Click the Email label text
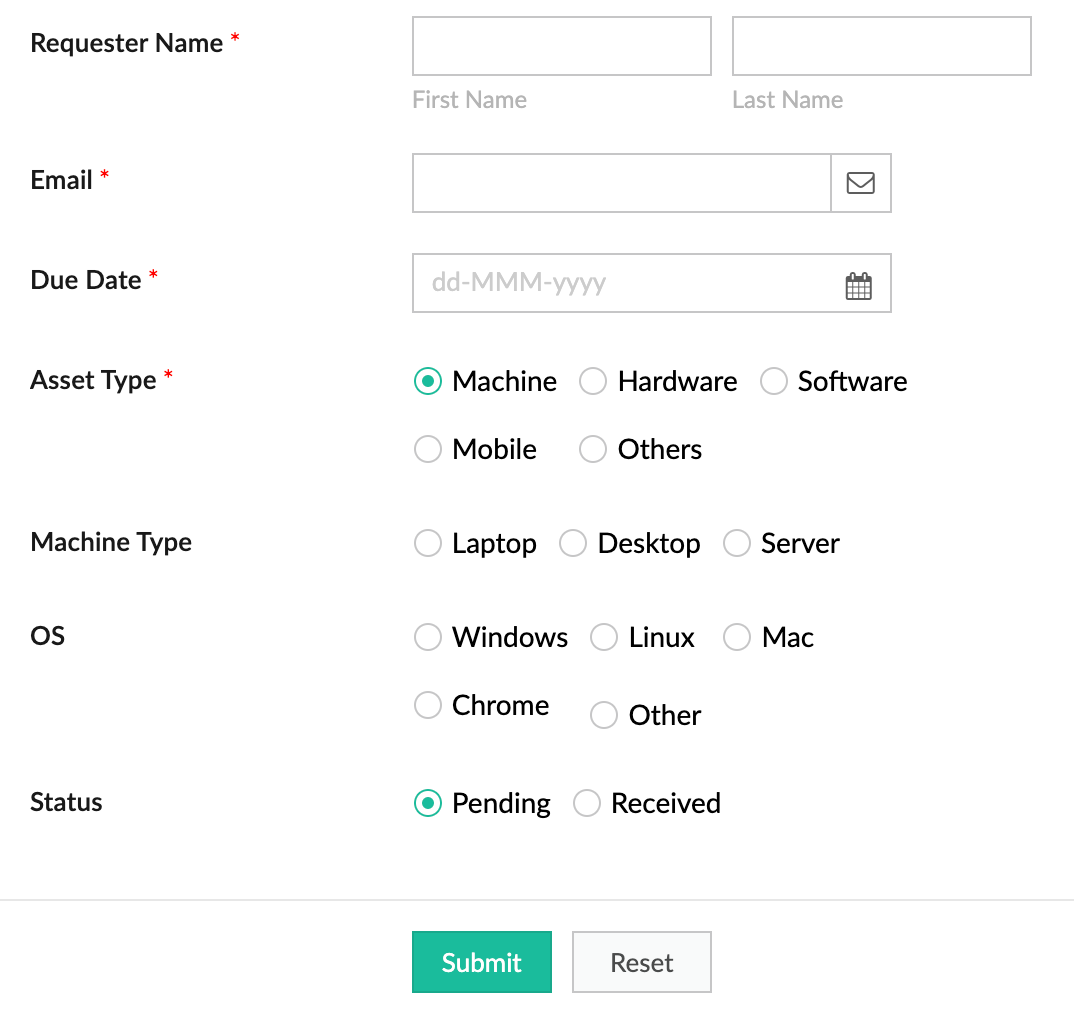1074x1018 pixels. (61, 180)
